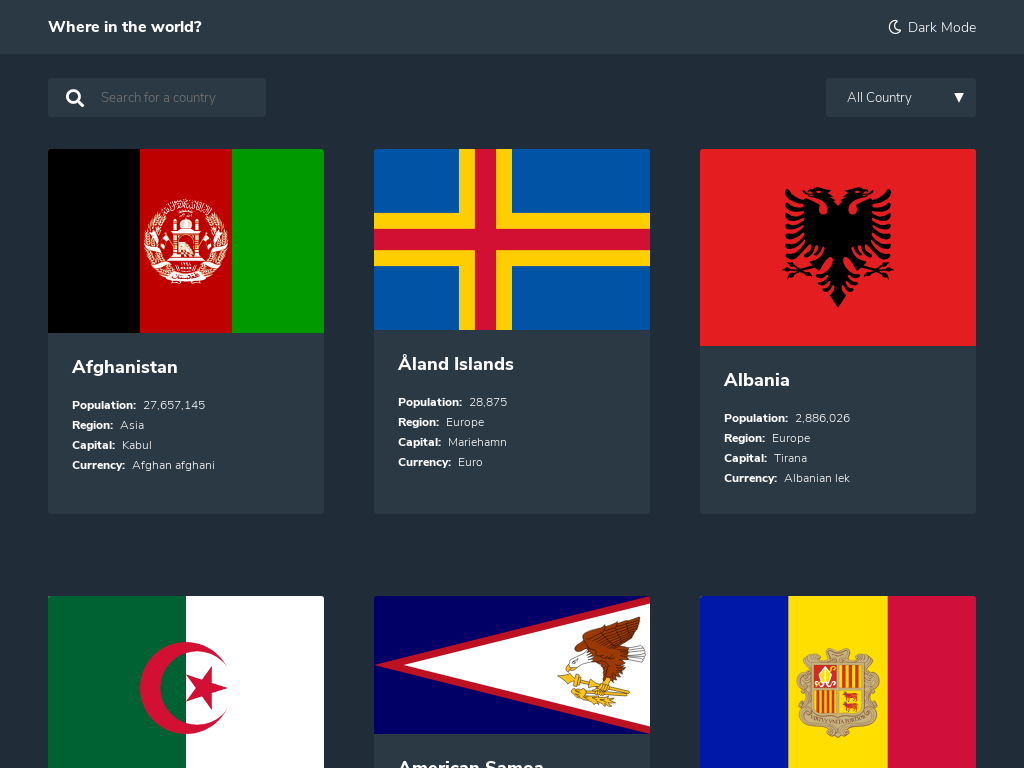Select the Åland Islands card title

click(x=455, y=364)
